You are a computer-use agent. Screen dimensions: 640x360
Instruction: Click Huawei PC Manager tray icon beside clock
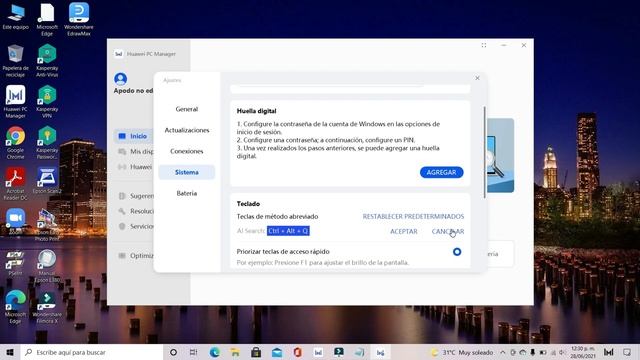pyautogui.click(x=608, y=352)
